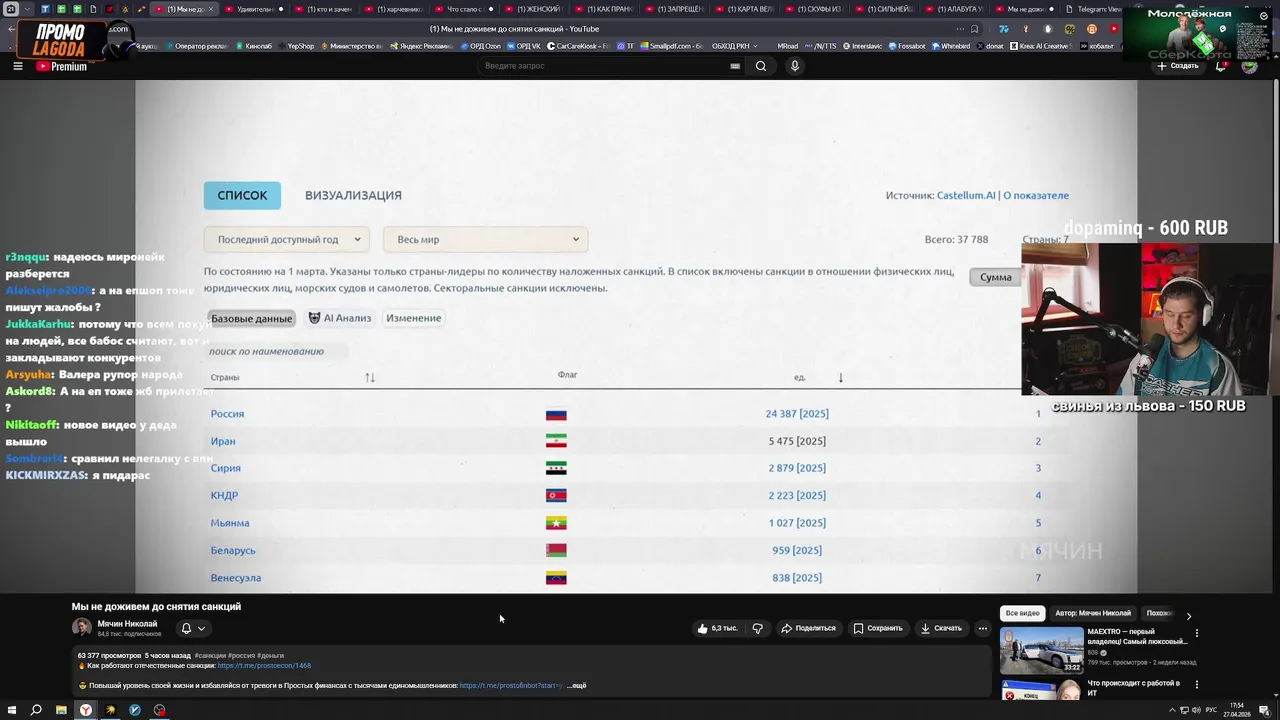Open the О показателе link
Viewport: 1280px width, 720px height.
tap(1036, 195)
